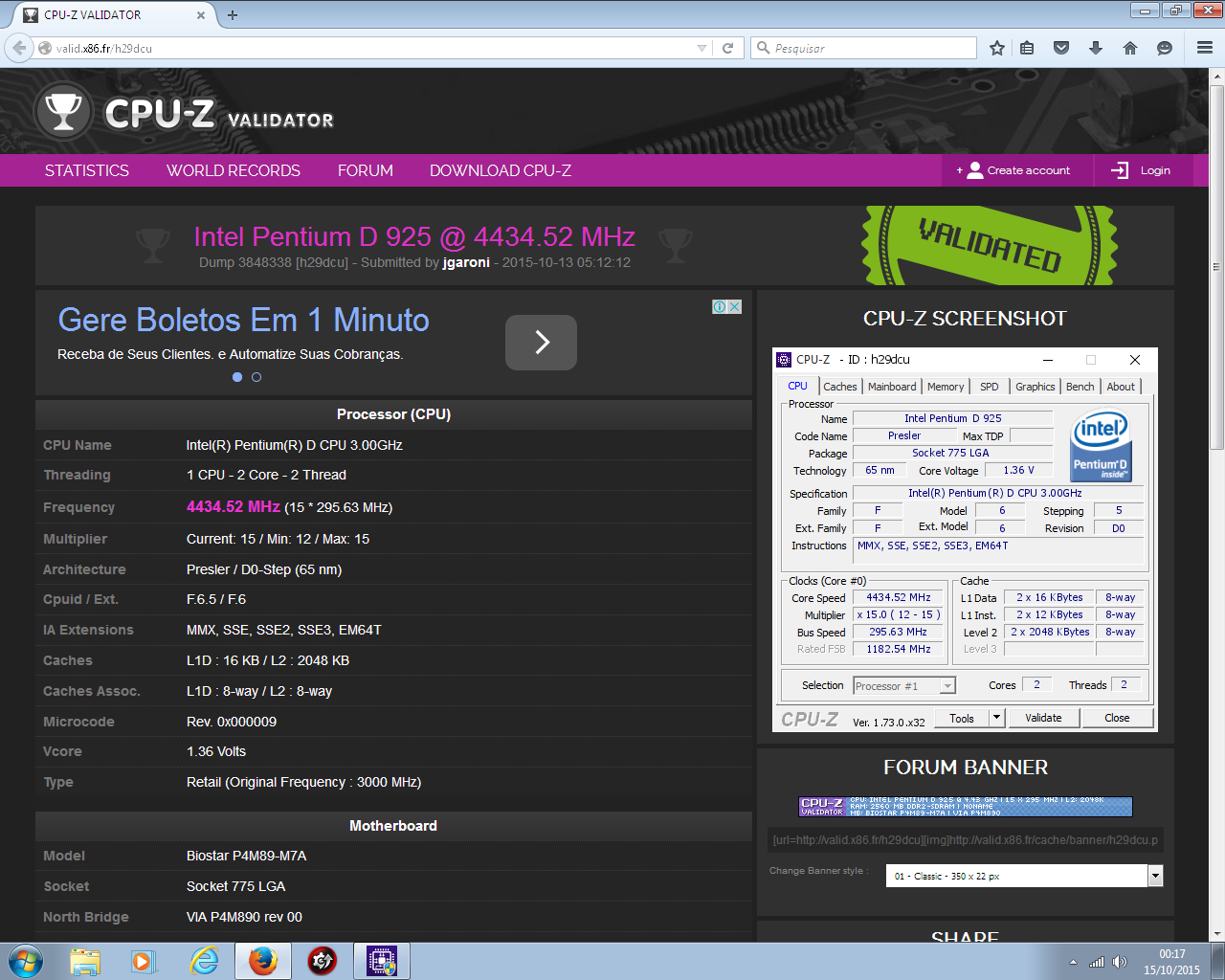Screen dimensions: 1225x980
Task: Open a new browser tab
Action: (x=233, y=14)
